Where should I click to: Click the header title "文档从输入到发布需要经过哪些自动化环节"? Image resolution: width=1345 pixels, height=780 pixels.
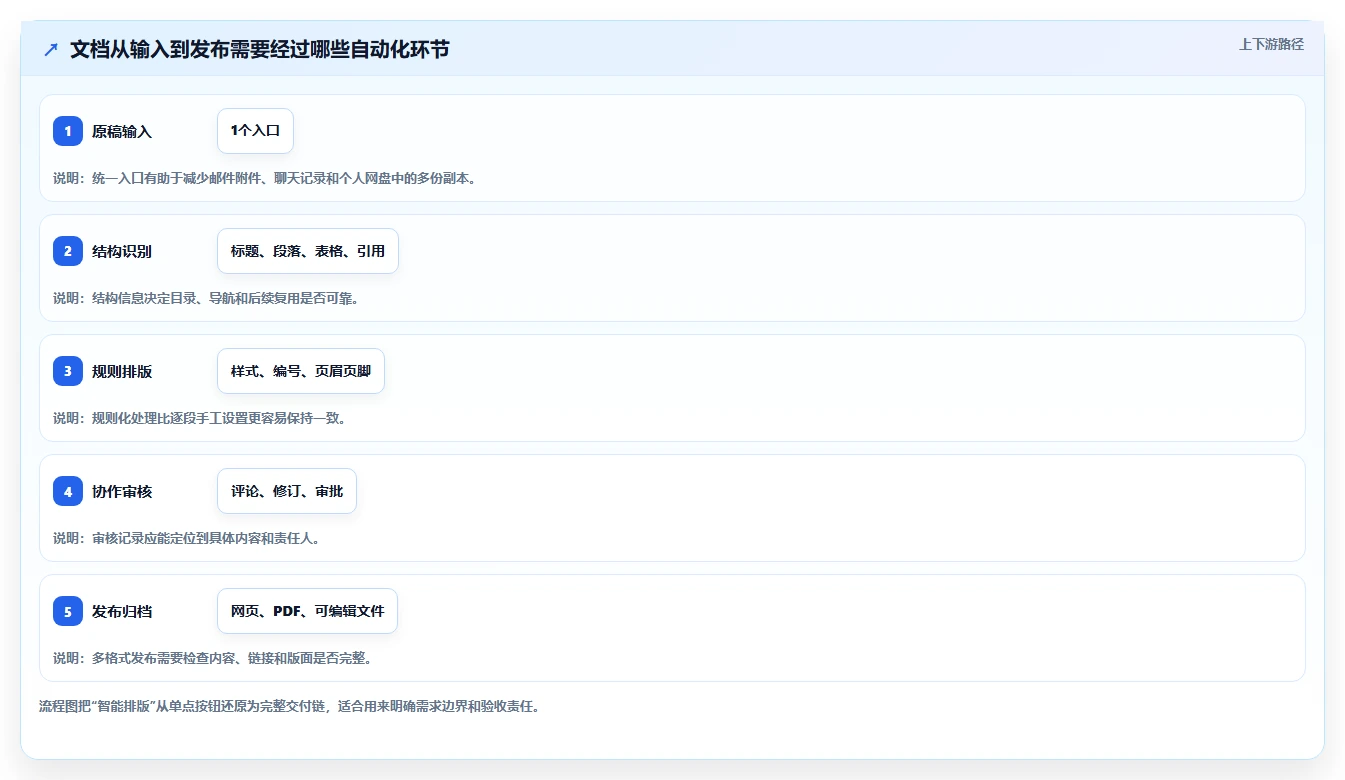pyautogui.click(x=259, y=49)
